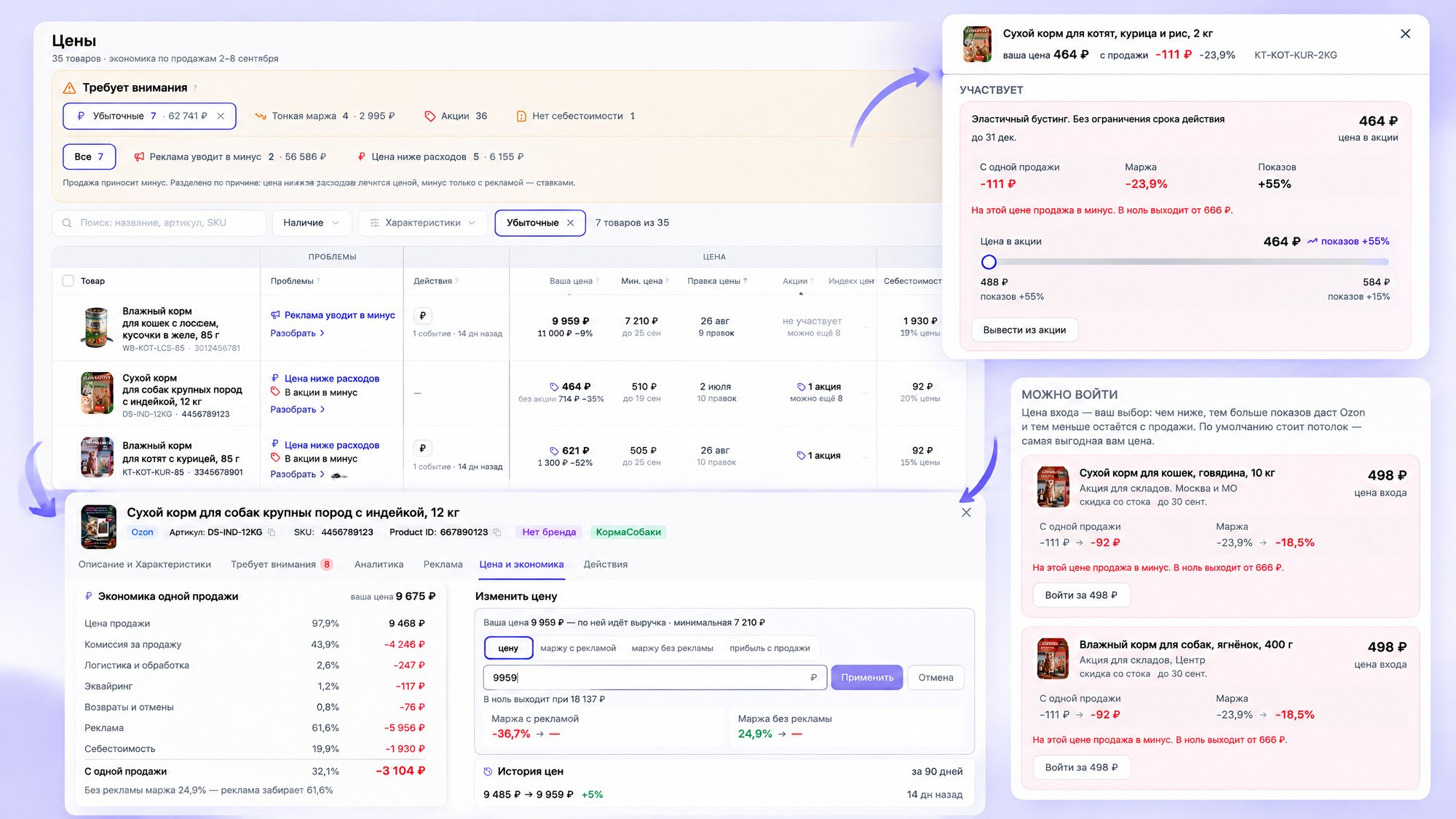The height and width of the screenshot is (819, 1456).
Task: Click the promo tag icon beside 464 ₽ price
Action: pyautogui.click(x=554, y=387)
